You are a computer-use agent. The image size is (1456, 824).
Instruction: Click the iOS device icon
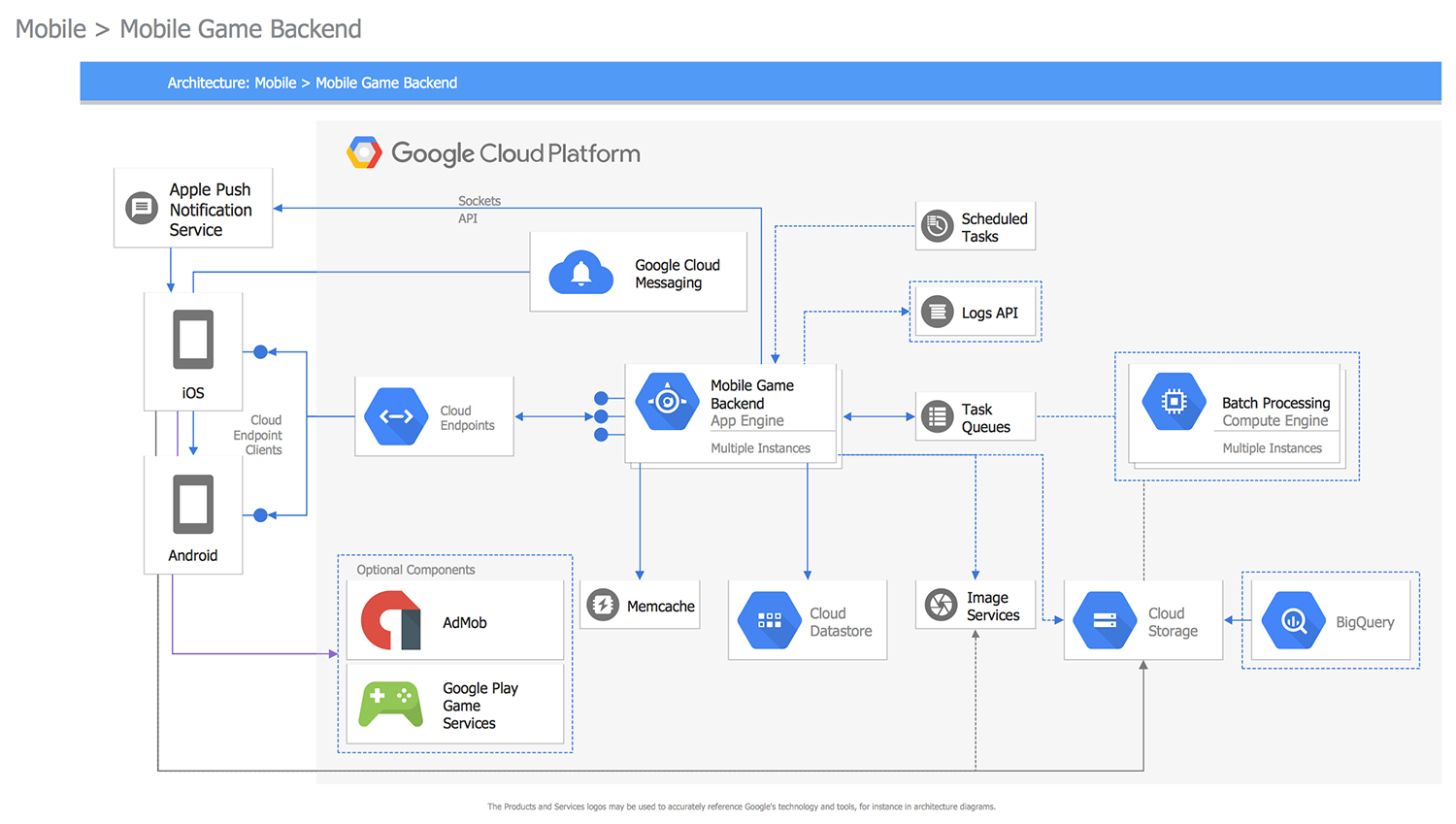pyautogui.click(x=193, y=340)
